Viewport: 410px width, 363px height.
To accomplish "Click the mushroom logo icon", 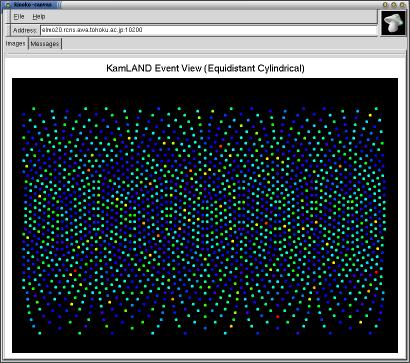I will point(394,23).
